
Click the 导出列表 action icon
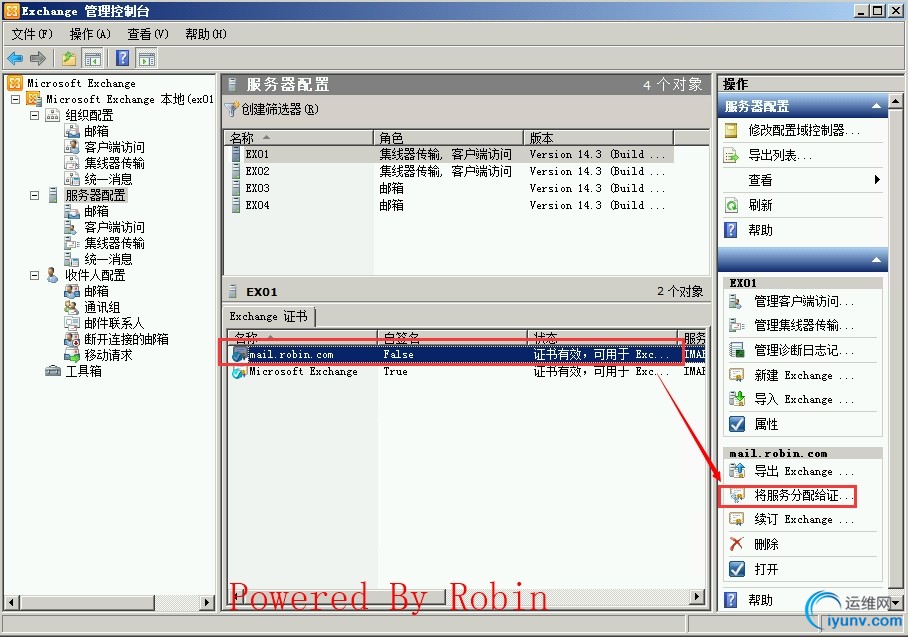pos(731,155)
